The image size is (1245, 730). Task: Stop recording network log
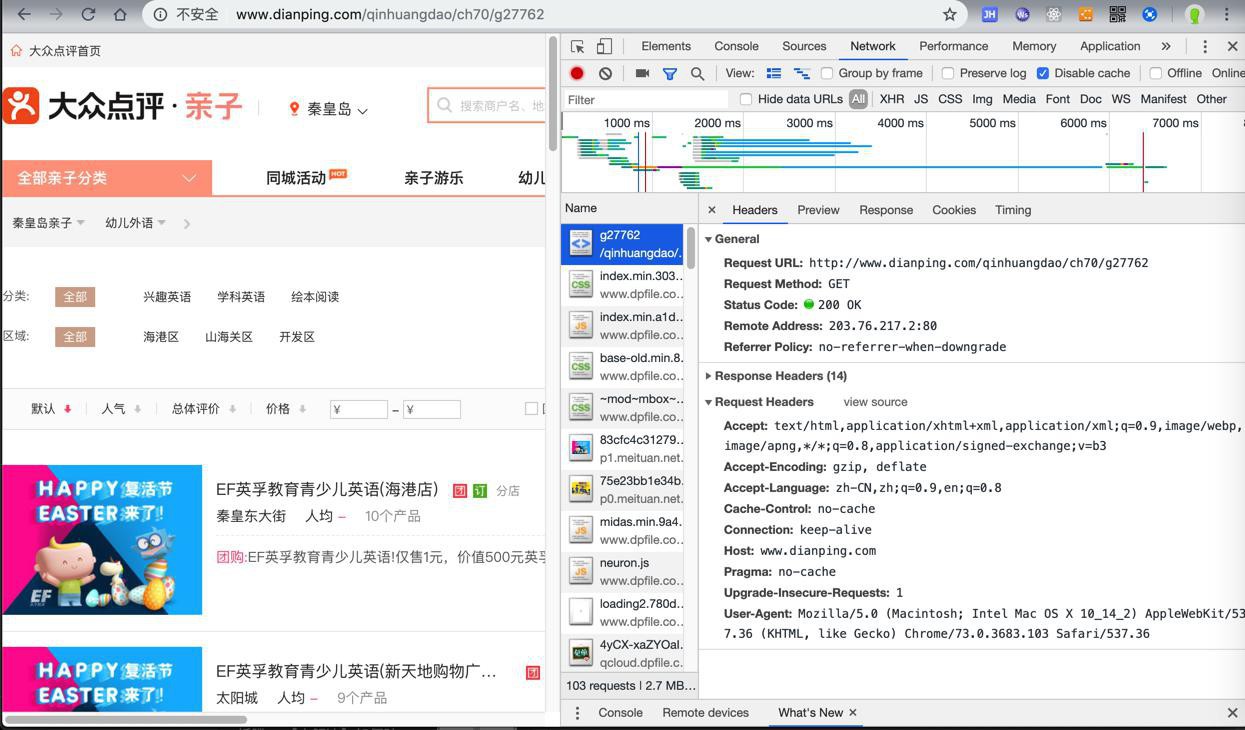[x=577, y=73]
